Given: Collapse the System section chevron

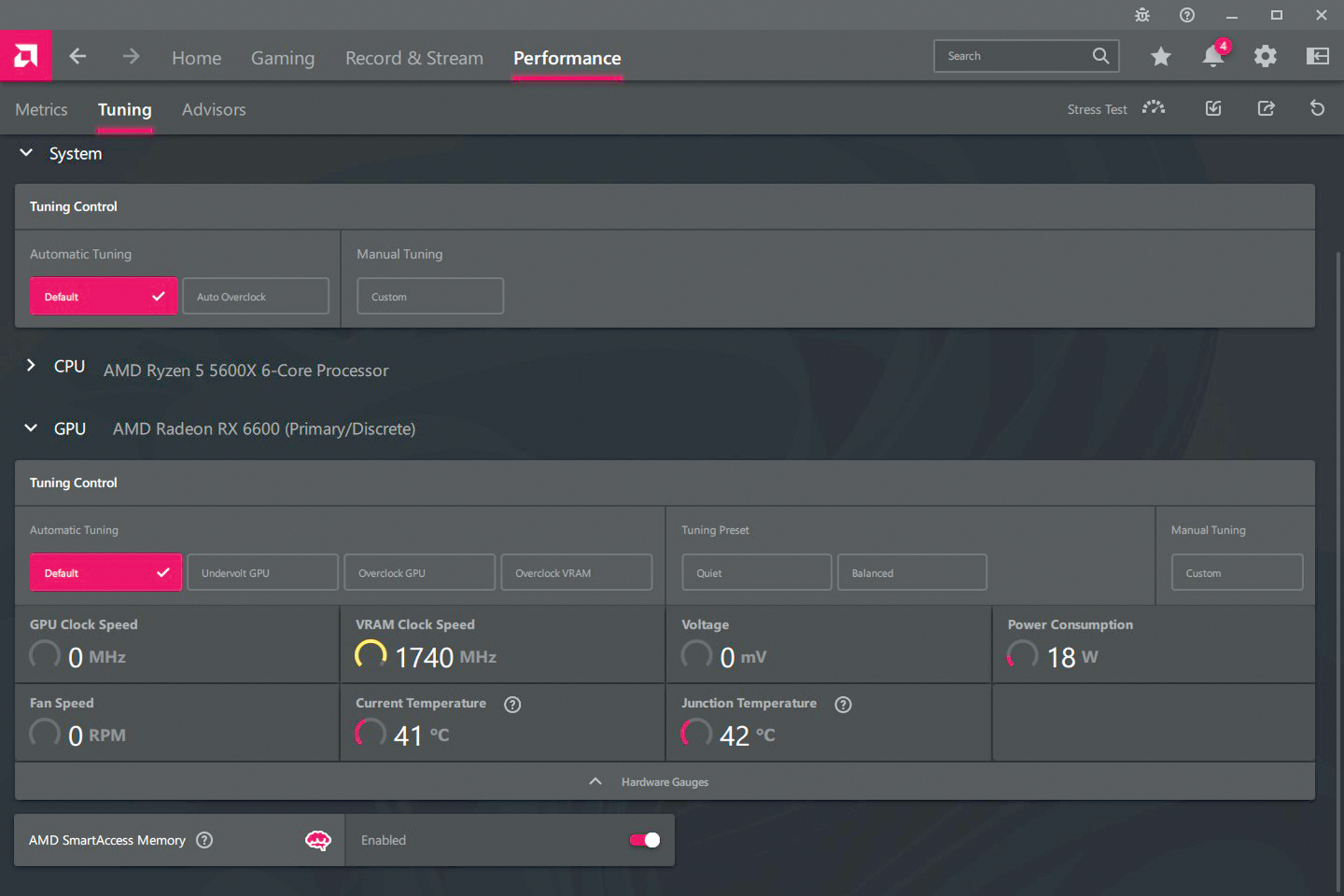Looking at the screenshot, I should 26,152.
